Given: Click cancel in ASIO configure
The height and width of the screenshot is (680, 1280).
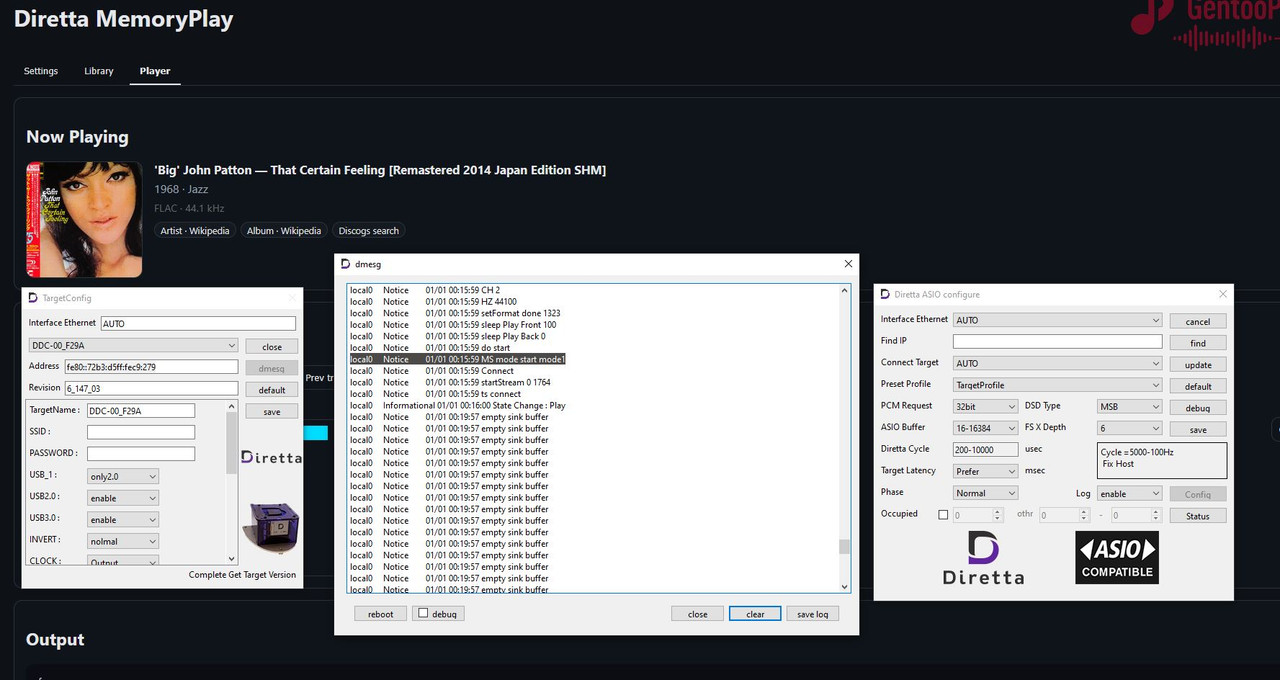Looking at the screenshot, I should click(x=1198, y=322).
